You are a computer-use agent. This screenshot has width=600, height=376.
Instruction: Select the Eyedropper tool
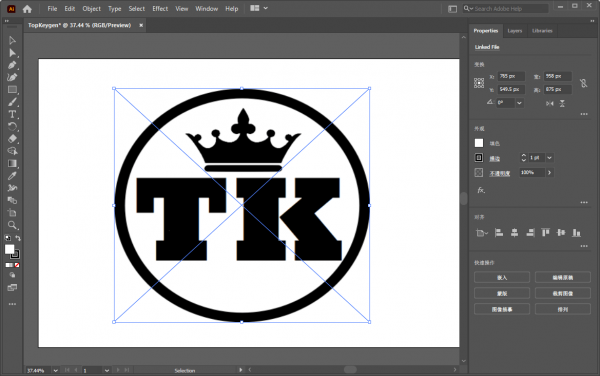tap(12, 176)
